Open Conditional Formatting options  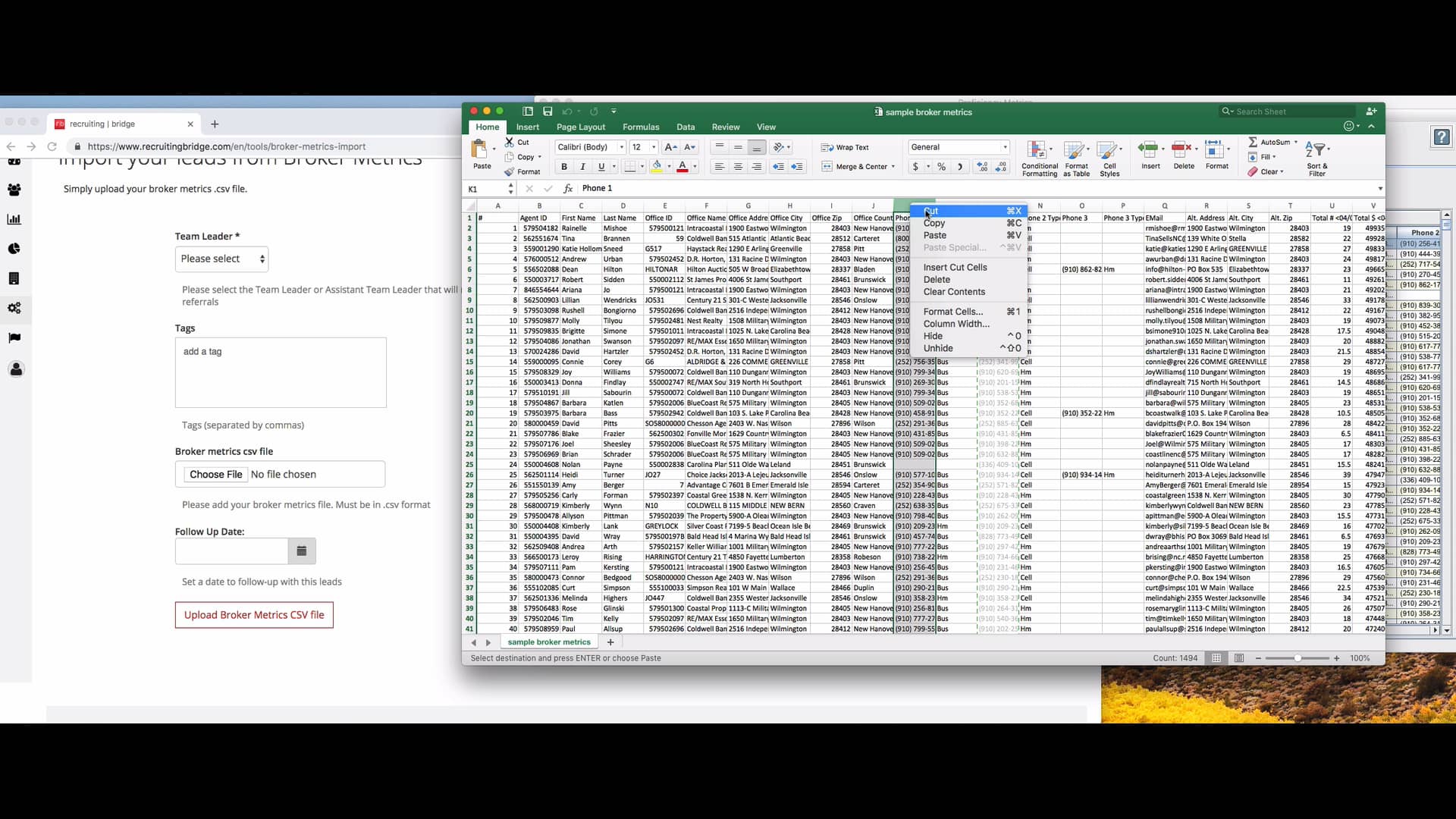(x=1039, y=159)
